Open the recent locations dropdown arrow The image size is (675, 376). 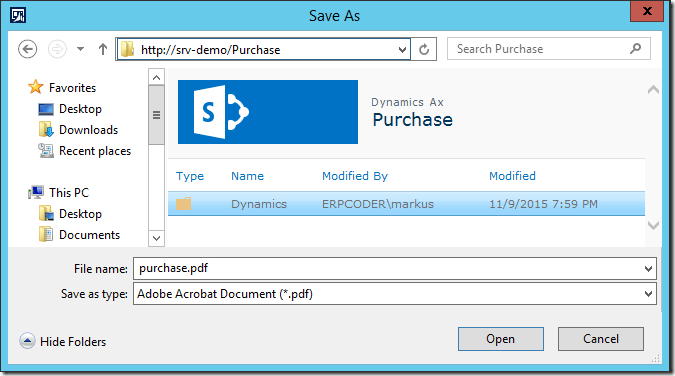click(81, 49)
